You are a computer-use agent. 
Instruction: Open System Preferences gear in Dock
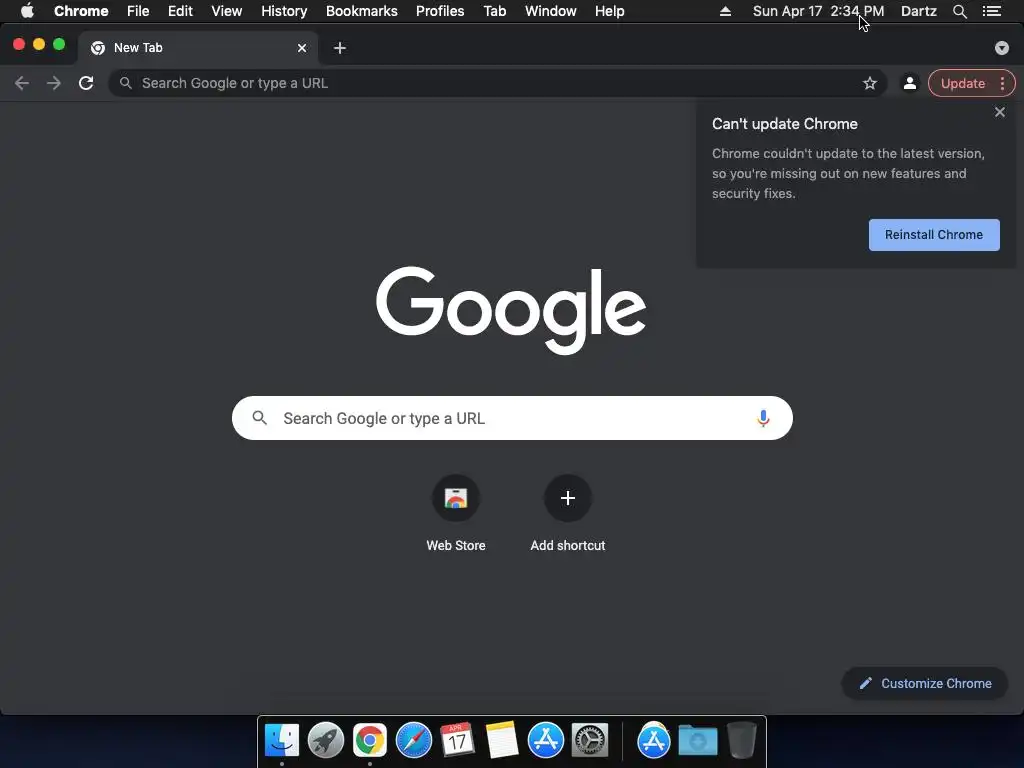coord(590,740)
